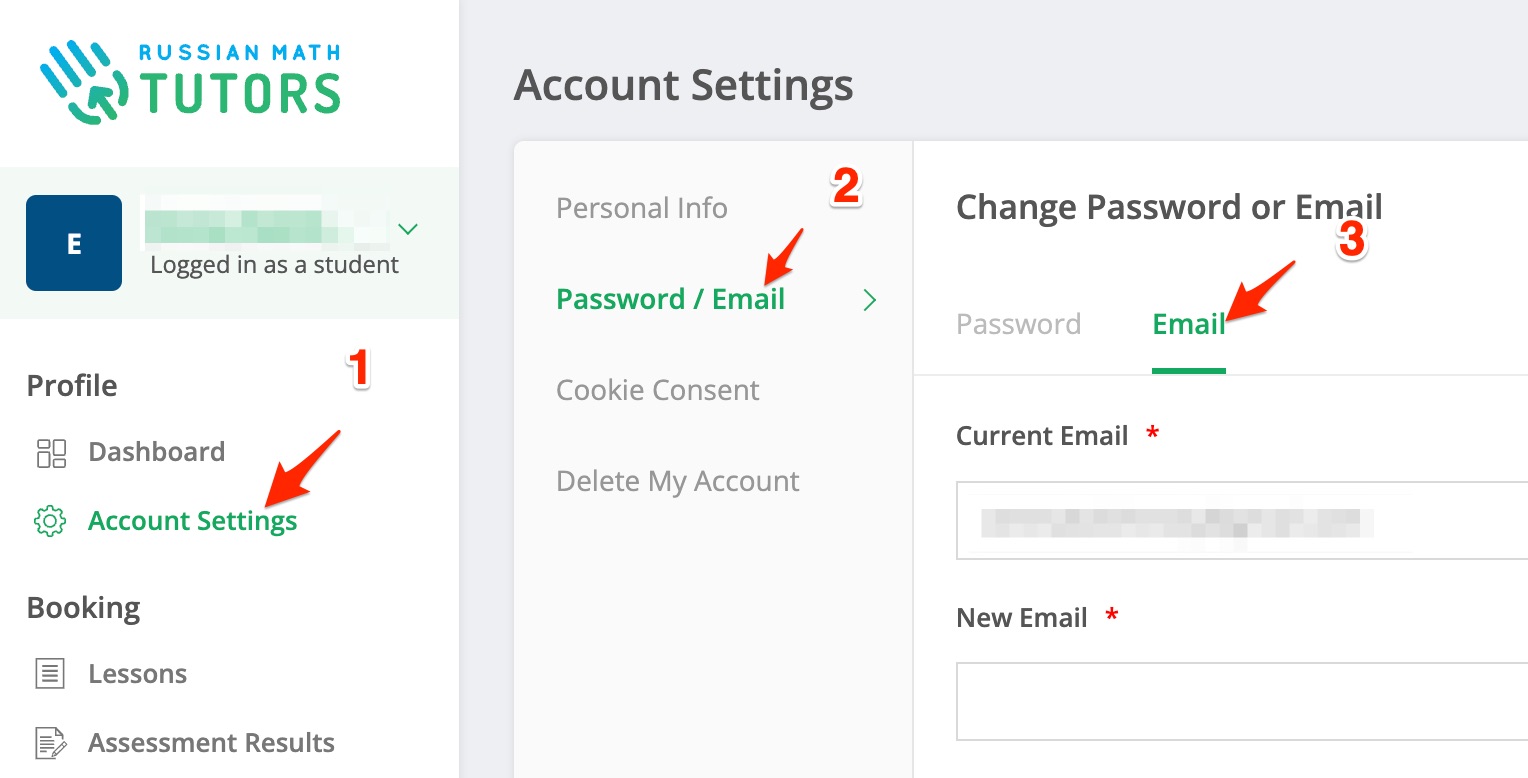Open Cookie Consent settings

click(657, 390)
